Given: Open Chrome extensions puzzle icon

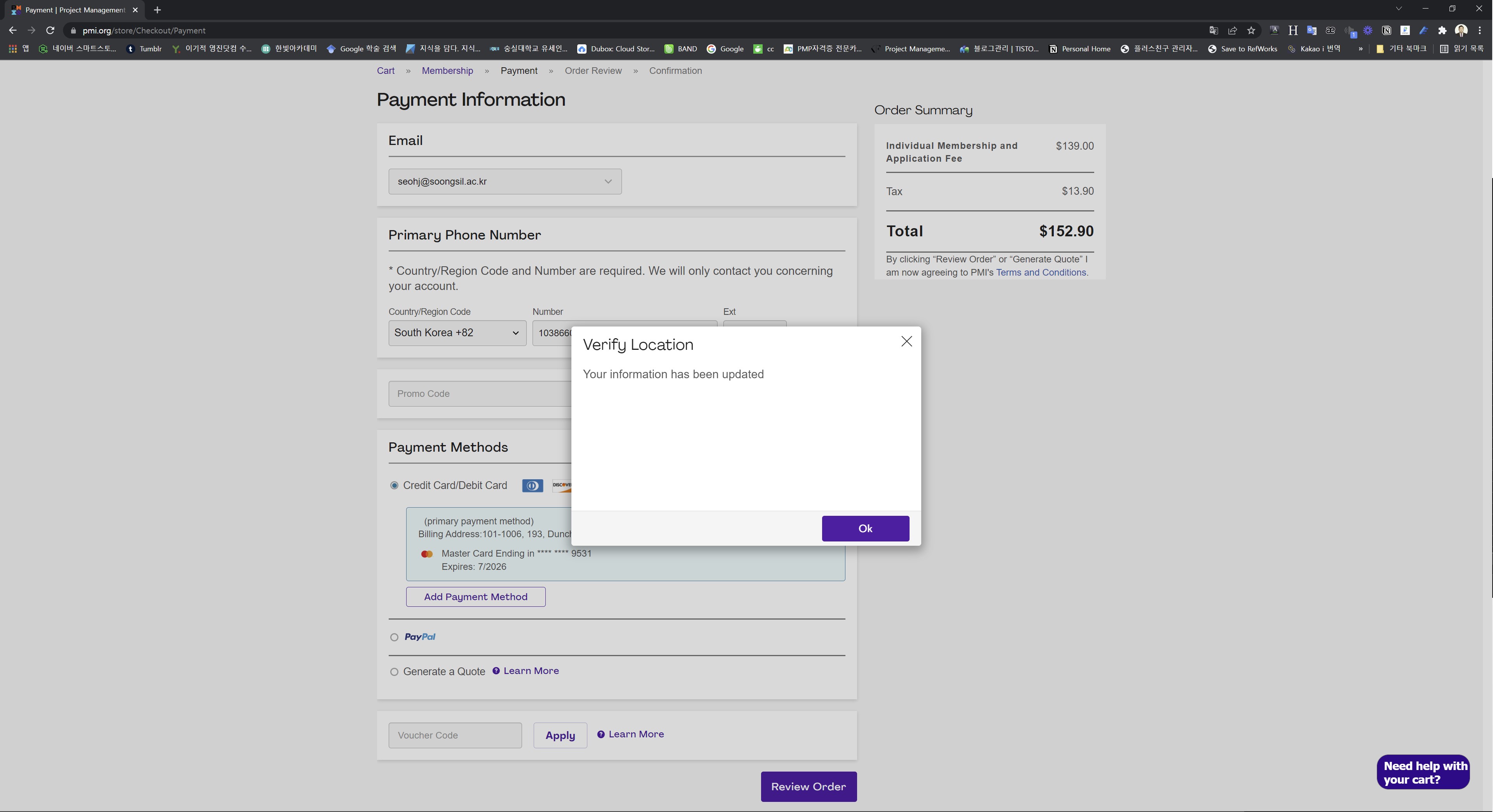Looking at the screenshot, I should coord(1442,30).
